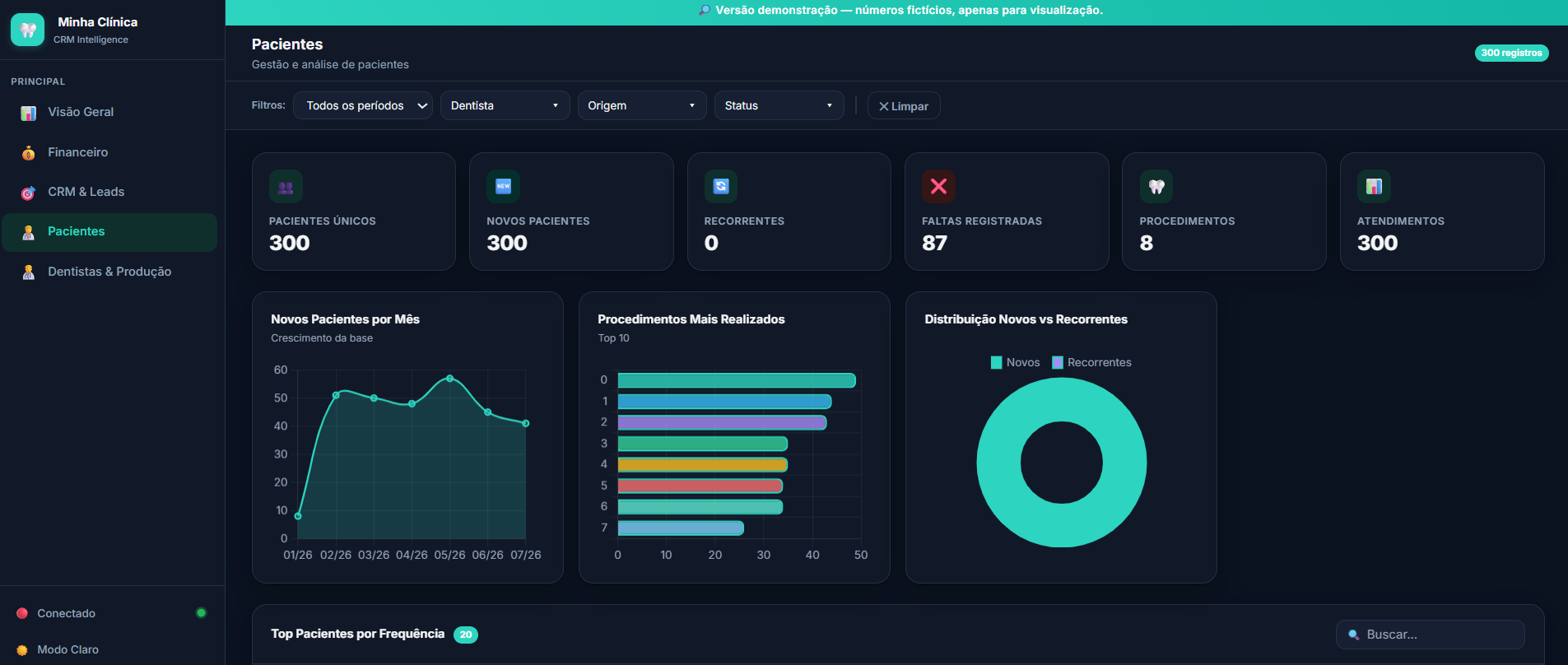The width and height of the screenshot is (1568, 665).
Task: Click the green bar for procedure 3
Action: tap(703, 444)
